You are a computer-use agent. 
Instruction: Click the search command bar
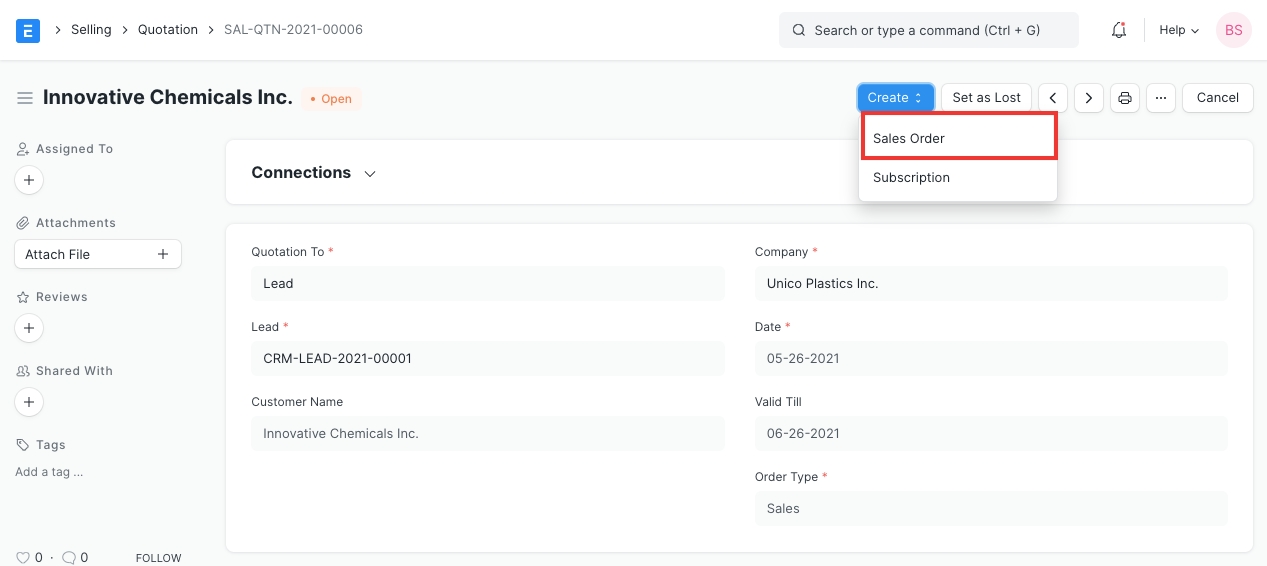pos(928,30)
